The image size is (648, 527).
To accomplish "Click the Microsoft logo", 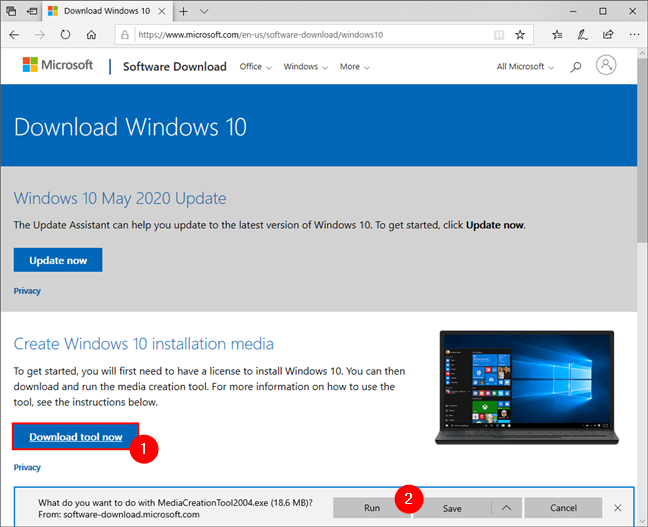I will (58, 65).
